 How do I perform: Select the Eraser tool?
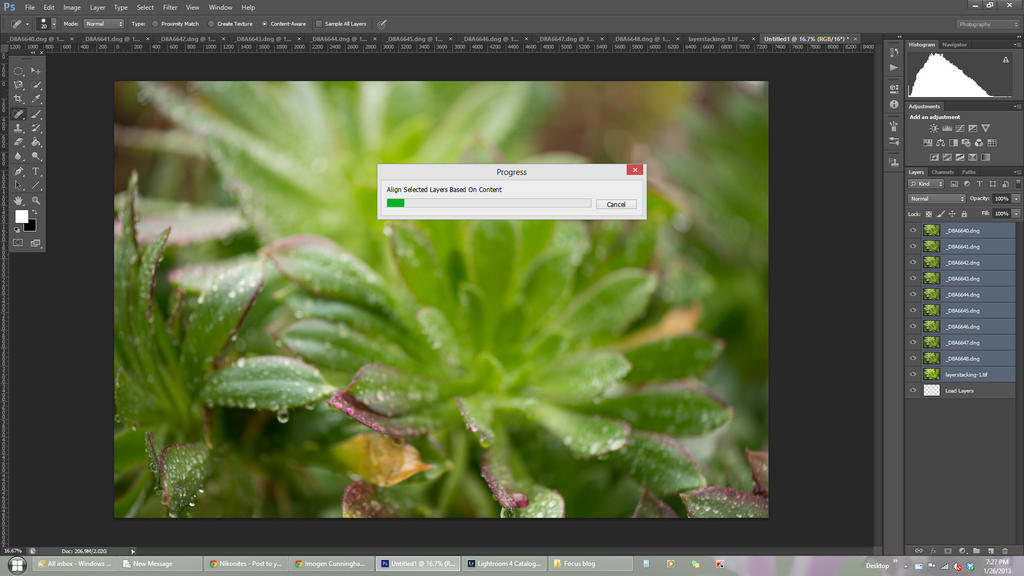tap(18, 142)
